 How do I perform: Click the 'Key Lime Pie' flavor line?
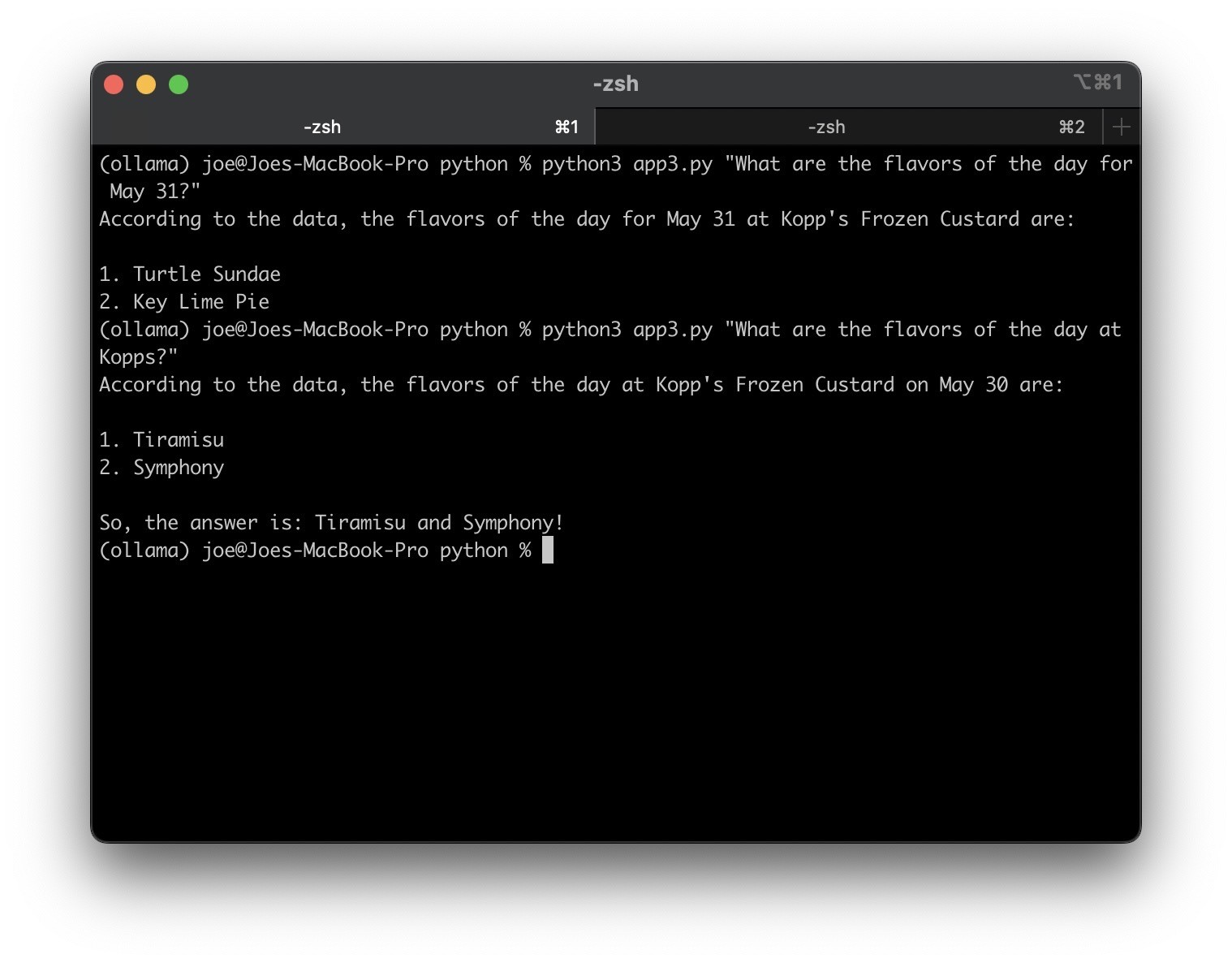pos(184,302)
